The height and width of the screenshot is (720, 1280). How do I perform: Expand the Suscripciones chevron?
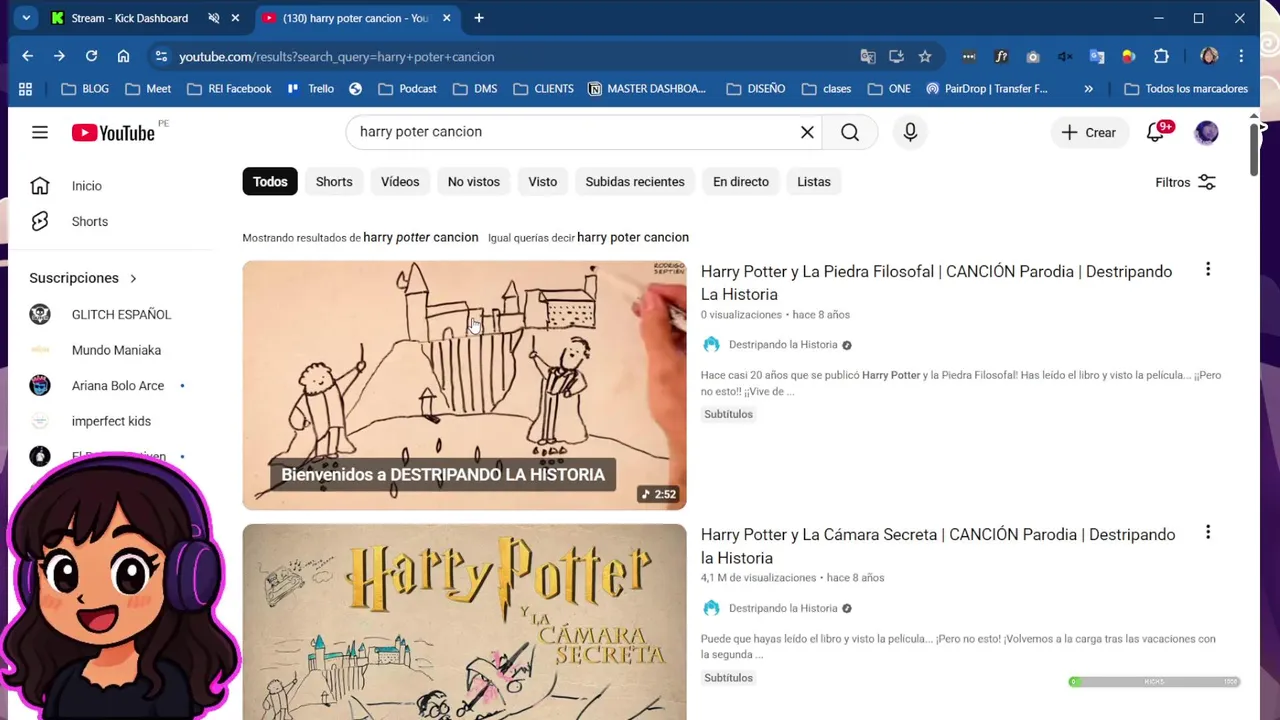[x=133, y=278]
